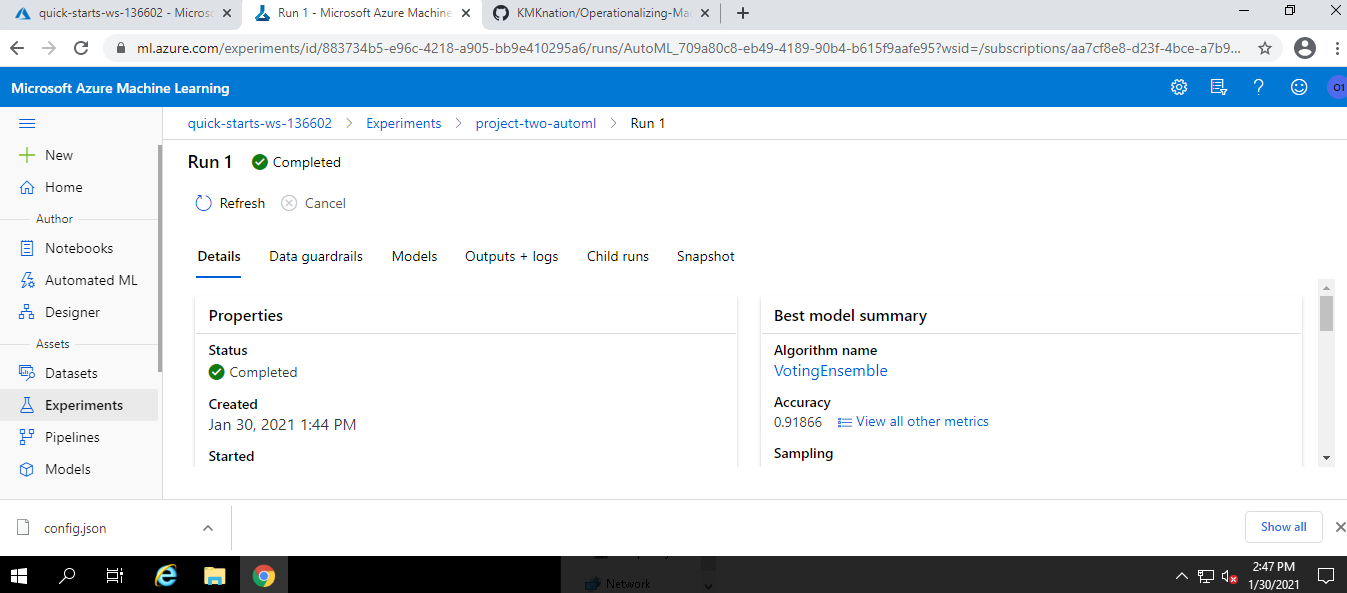1347x593 pixels.
Task: Go back in browser history
Action: [19, 48]
